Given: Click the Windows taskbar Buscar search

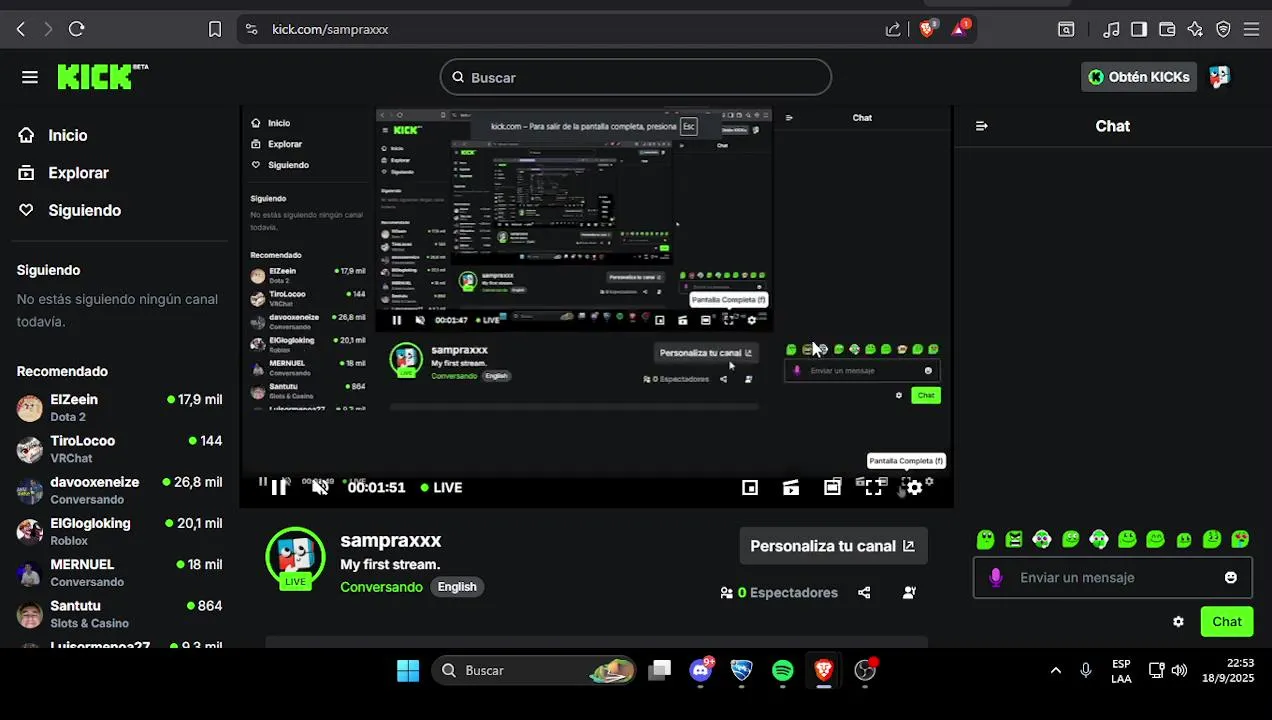Looking at the screenshot, I should 535,670.
